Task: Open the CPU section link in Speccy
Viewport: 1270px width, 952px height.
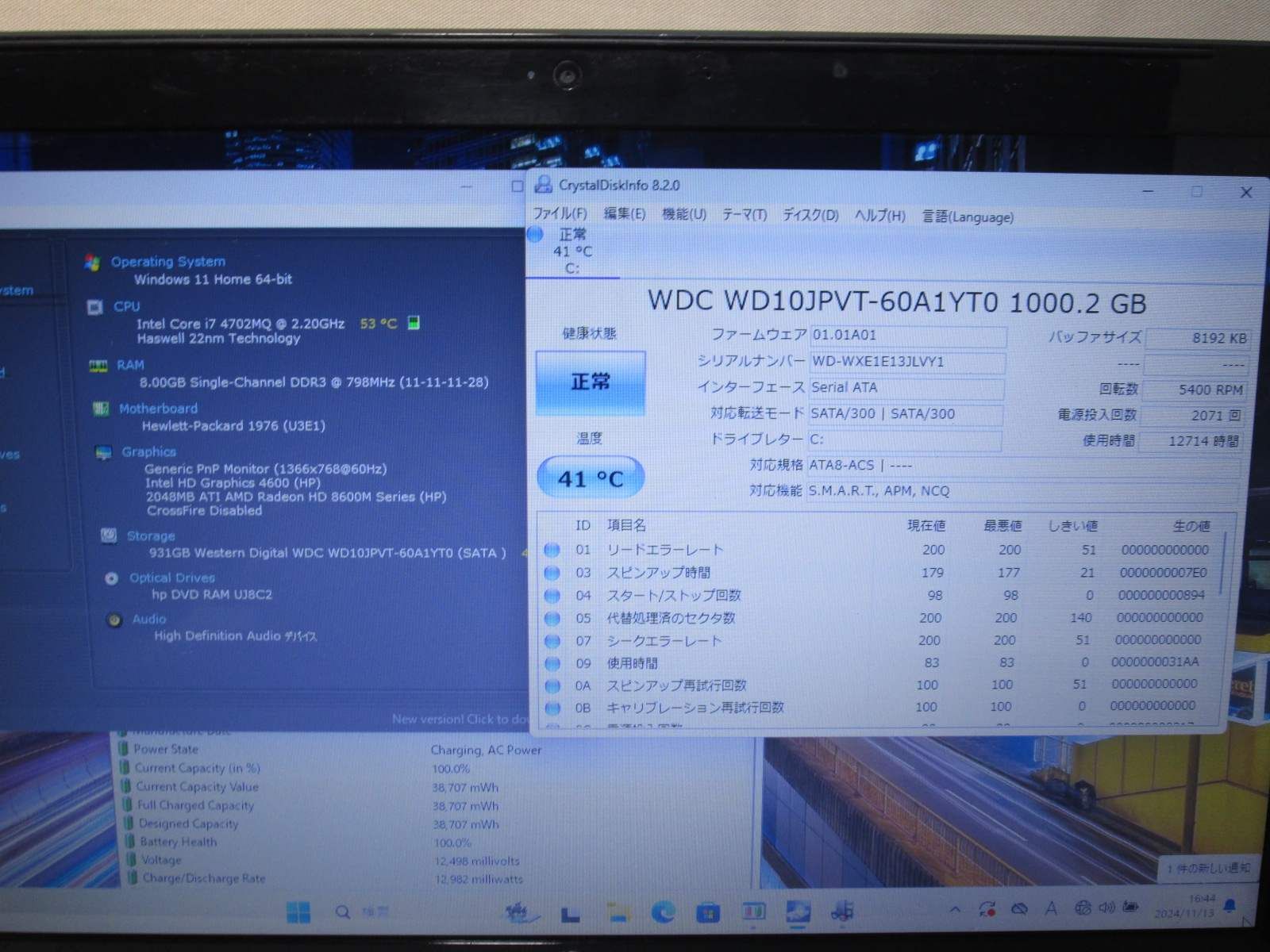Action: tap(127, 306)
